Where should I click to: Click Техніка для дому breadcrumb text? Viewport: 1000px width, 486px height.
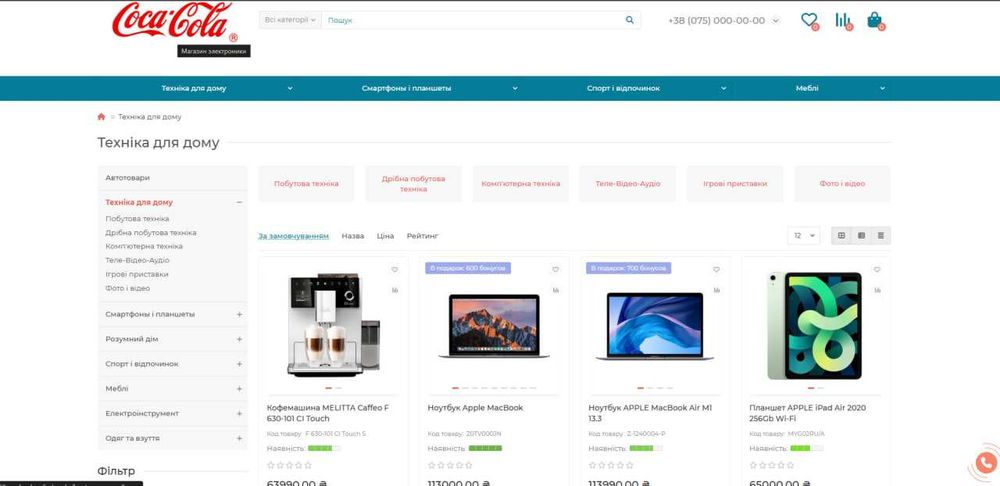(x=150, y=117)
